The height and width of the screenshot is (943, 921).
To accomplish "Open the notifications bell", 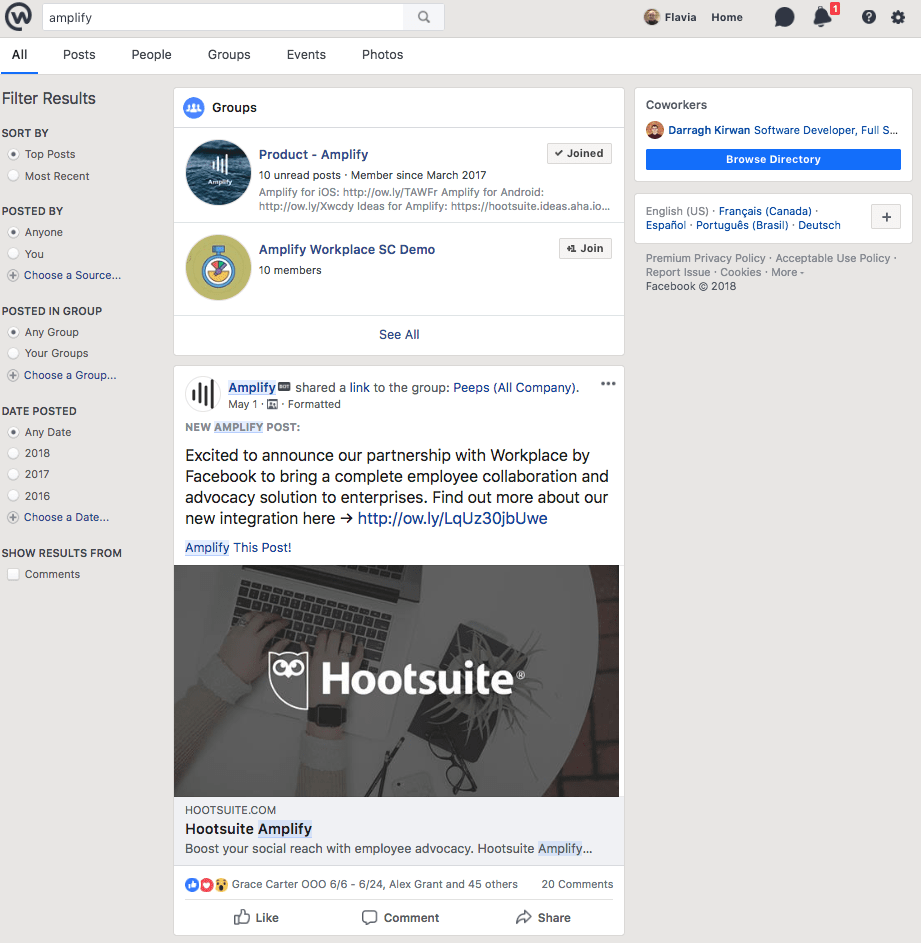I will (x=822, y=17).
